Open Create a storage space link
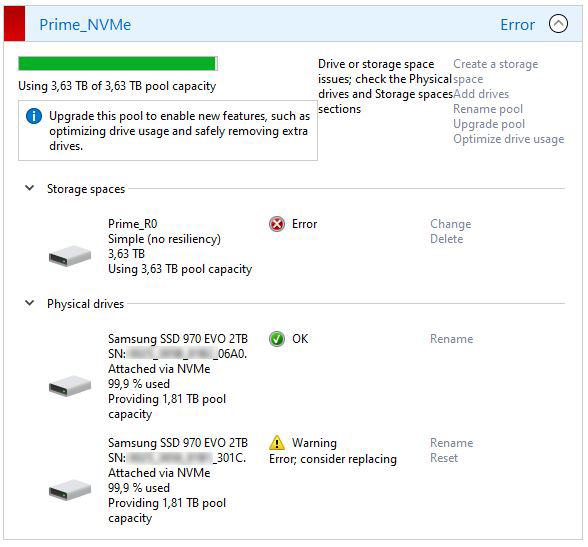 point(495,71)
